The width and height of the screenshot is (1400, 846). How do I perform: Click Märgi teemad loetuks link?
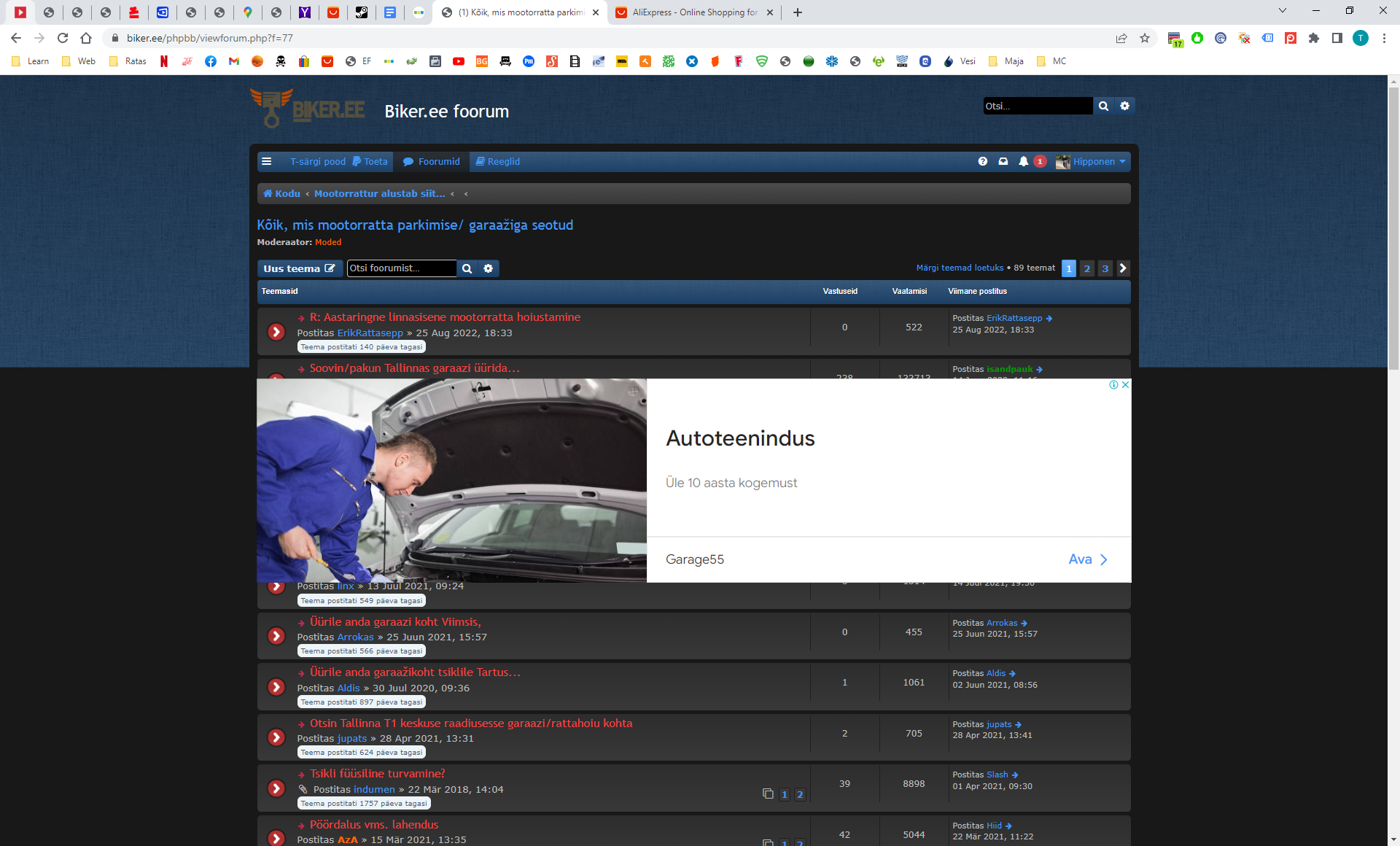coord(960,268)
